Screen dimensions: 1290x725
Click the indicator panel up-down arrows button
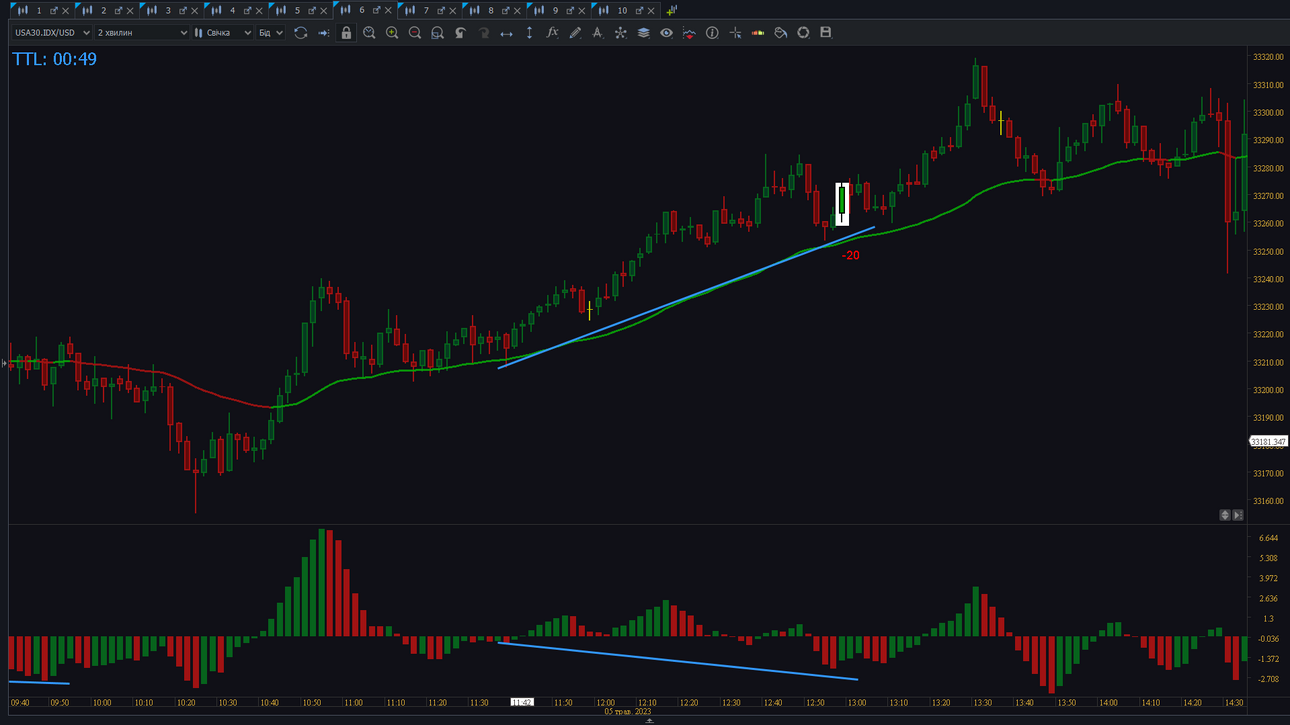click(x=1225, y=515)
